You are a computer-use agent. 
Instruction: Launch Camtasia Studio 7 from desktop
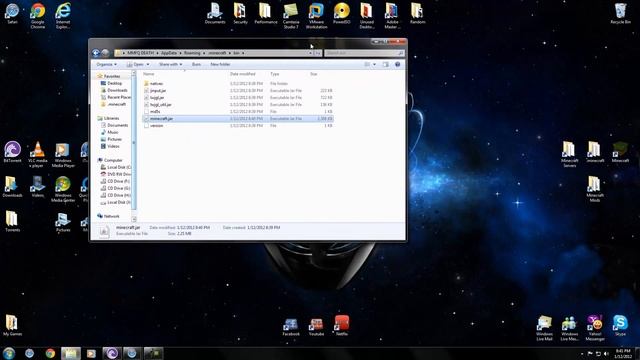(291, 16)
